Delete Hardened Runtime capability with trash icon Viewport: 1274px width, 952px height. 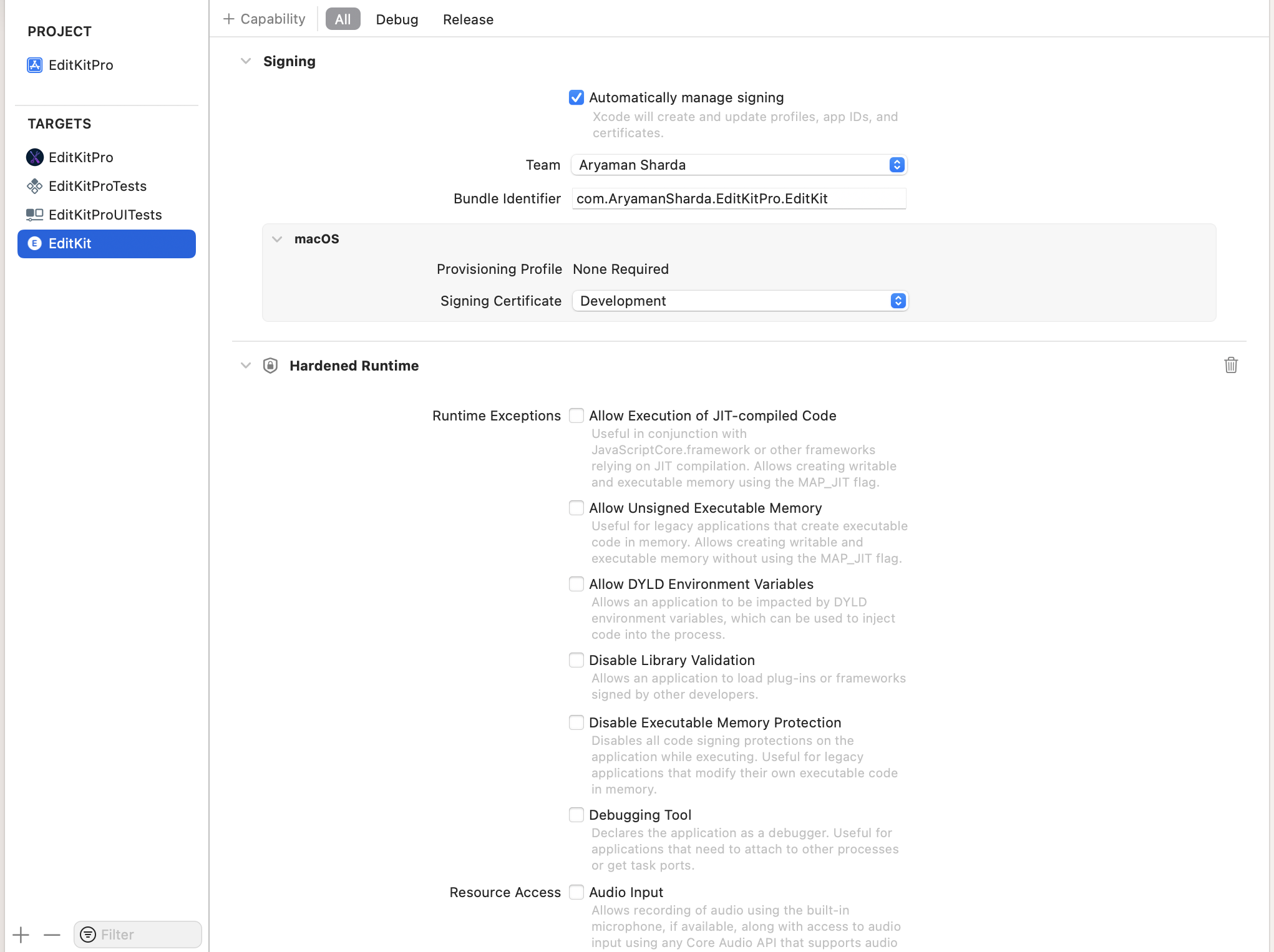(1230, 365)
